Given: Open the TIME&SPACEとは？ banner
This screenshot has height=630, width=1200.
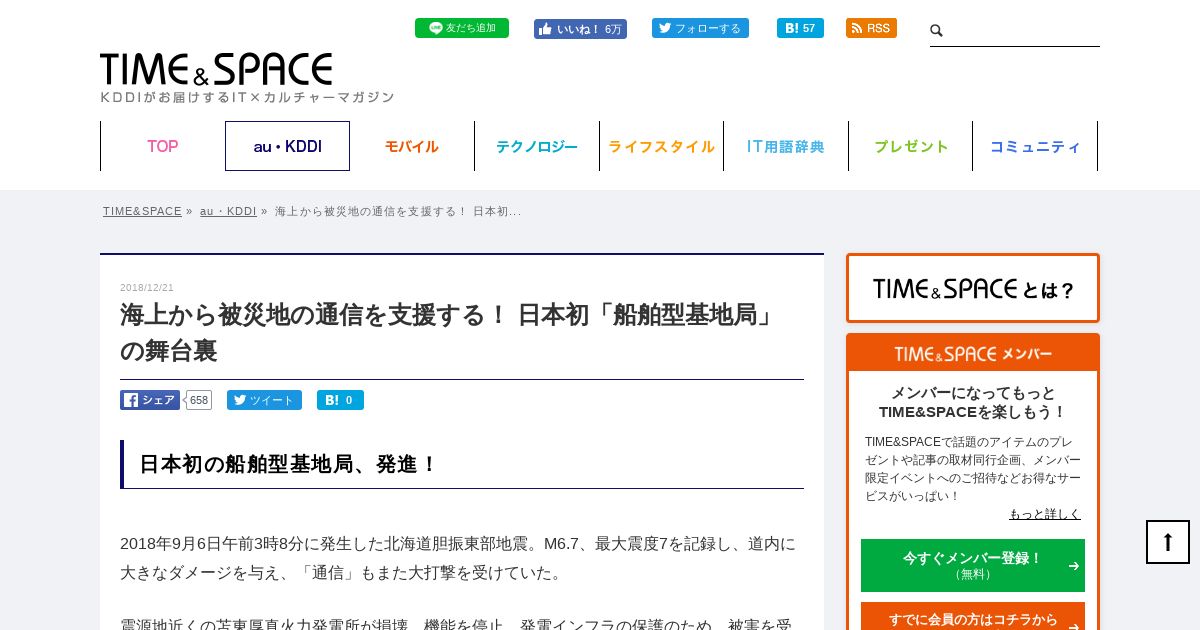Looking at the screenshot, I should point(973,288).
